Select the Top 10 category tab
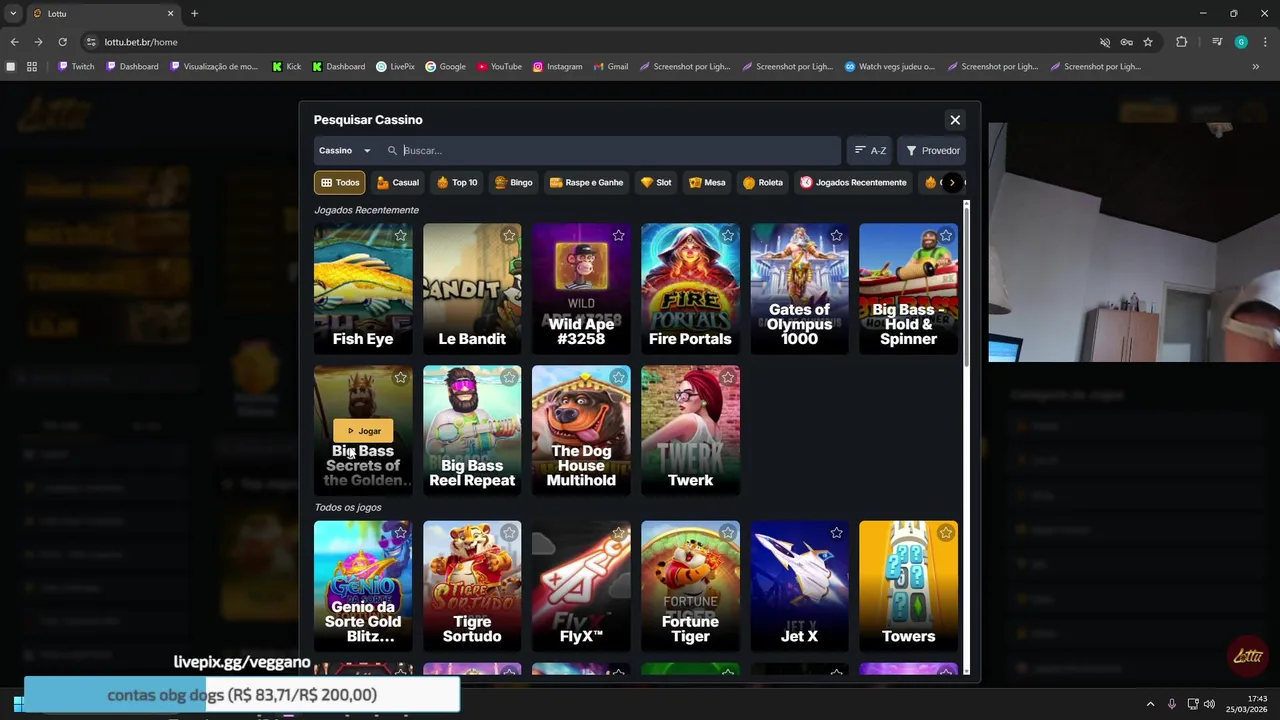The width and height of the screenshot is (1280, 720). 457,183
